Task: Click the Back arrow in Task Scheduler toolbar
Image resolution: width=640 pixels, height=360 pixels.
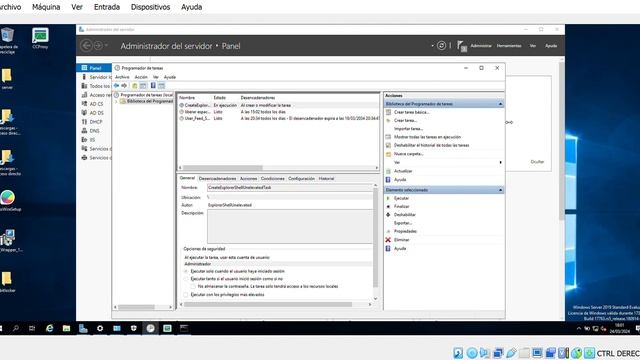Action: click(x=116, y=86)
